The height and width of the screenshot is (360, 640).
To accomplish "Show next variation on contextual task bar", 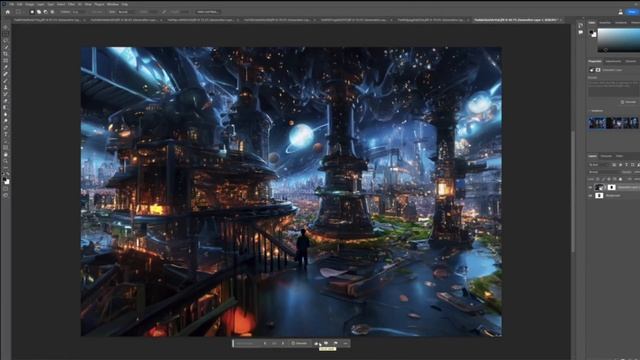I will point(283,343).
